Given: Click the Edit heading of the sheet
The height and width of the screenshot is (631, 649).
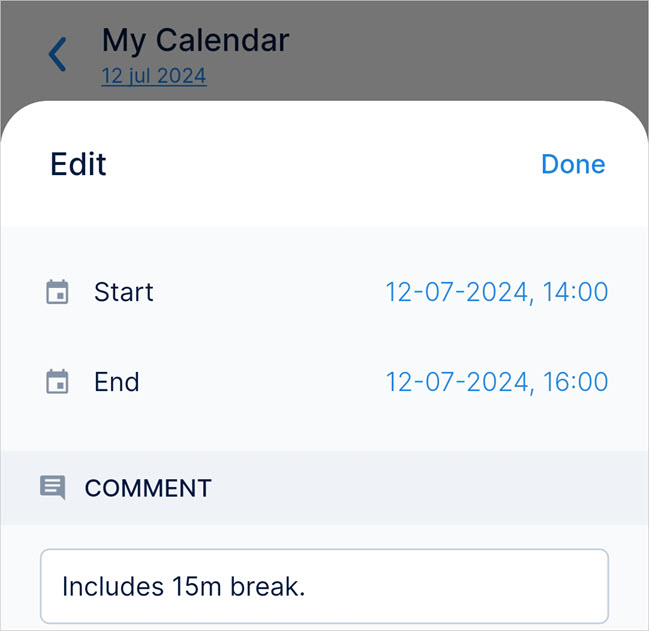Looking at the screenshot, I should pyautogui.click(x=78, y=164).
